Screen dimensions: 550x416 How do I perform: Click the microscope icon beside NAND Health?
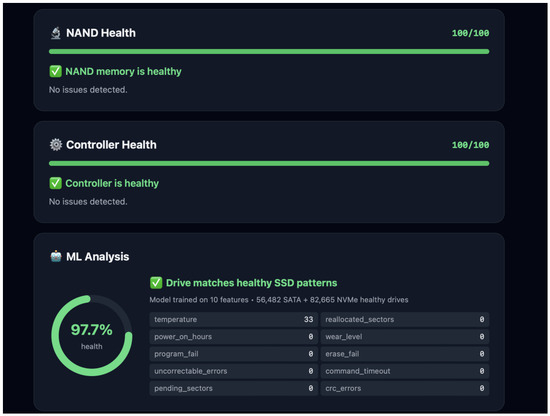click(56, 33)
